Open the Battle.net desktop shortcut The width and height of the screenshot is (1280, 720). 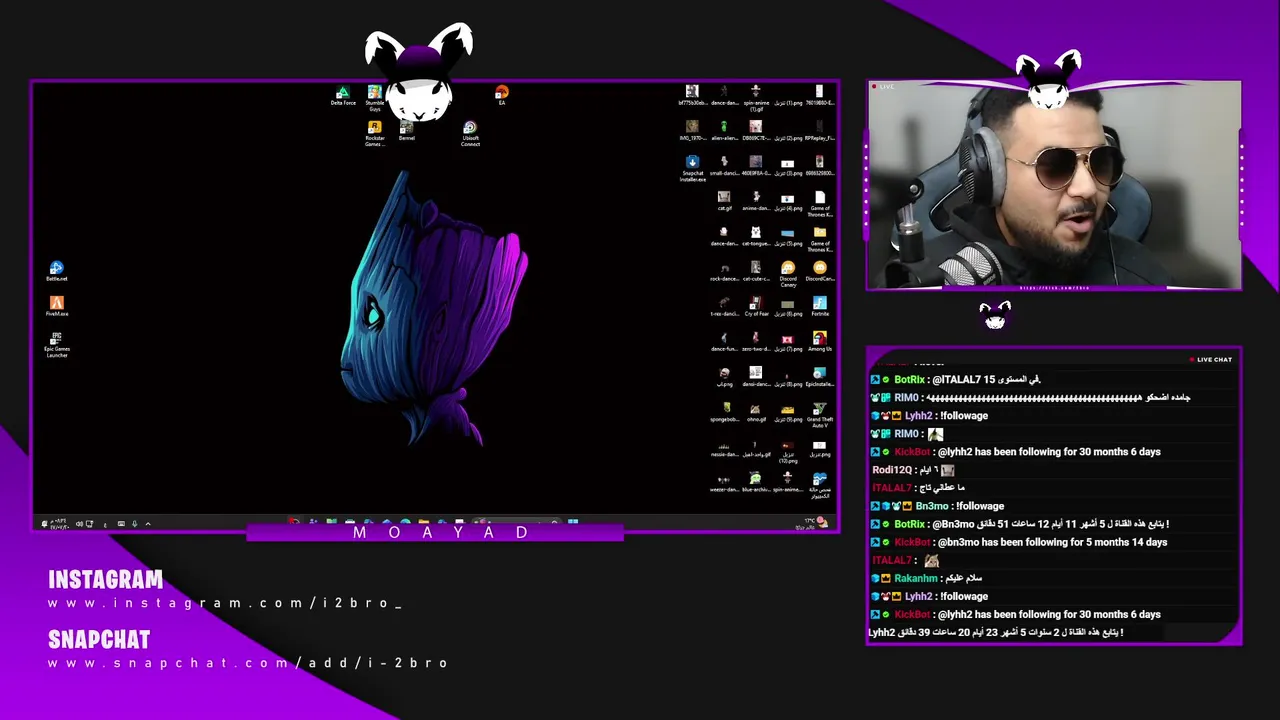(x=57, y=271)
